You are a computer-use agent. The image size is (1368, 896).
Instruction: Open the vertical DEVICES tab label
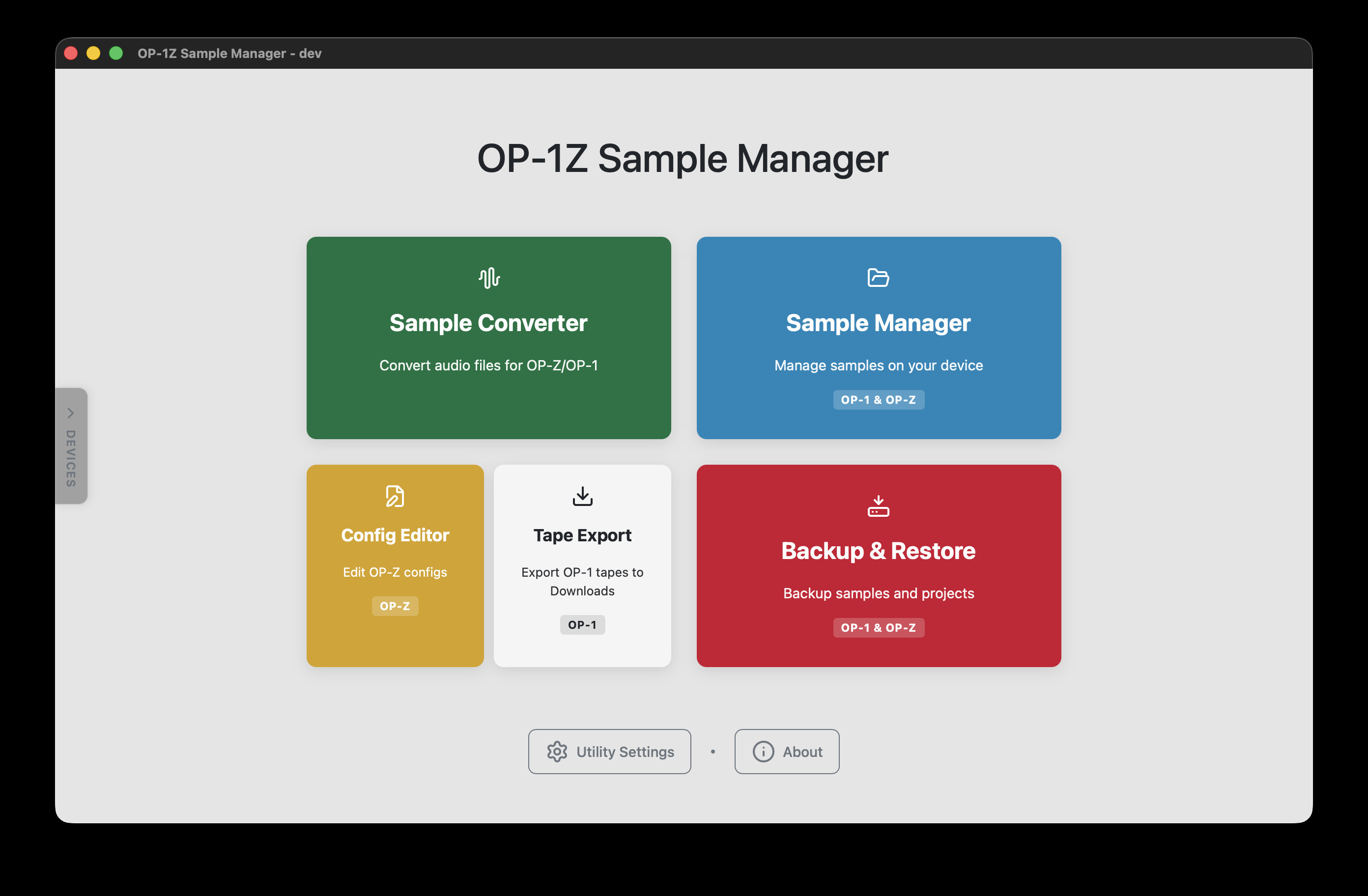pos(71,458)
